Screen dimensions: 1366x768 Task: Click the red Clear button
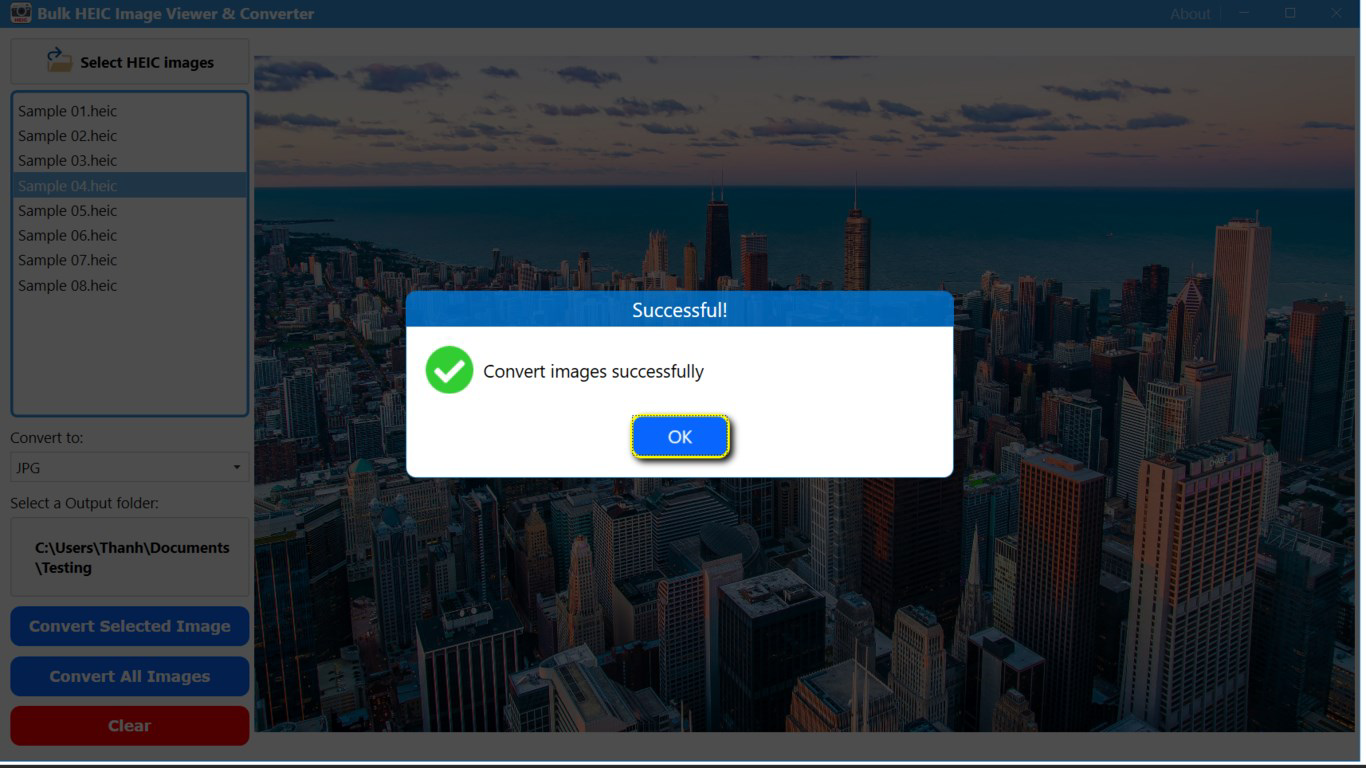130,726
